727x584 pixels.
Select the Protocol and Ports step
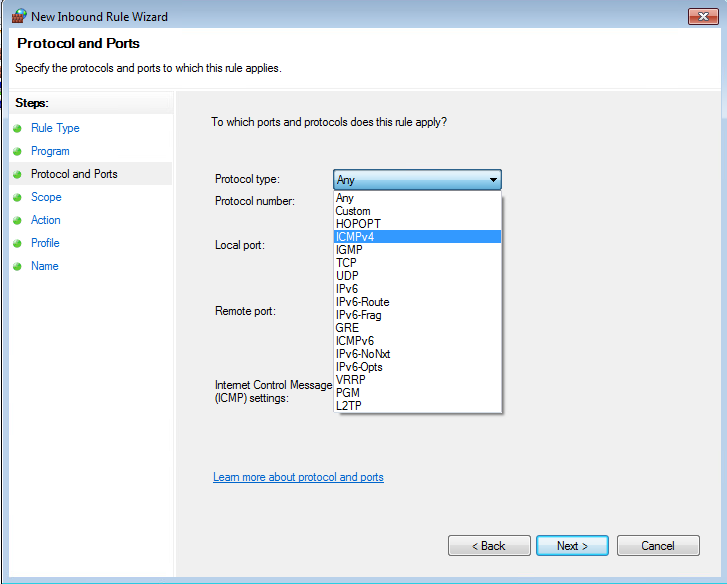[x=74, y=174]
